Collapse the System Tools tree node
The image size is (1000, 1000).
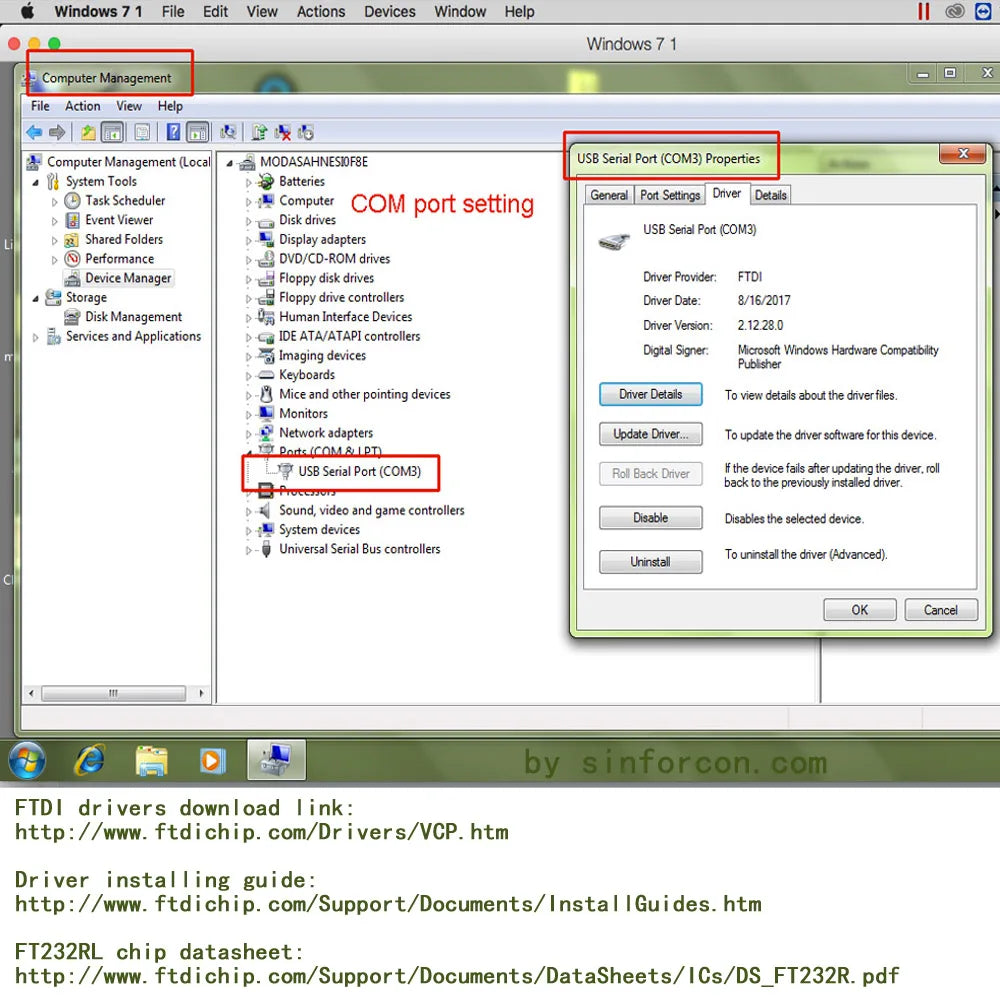(36, 182)
